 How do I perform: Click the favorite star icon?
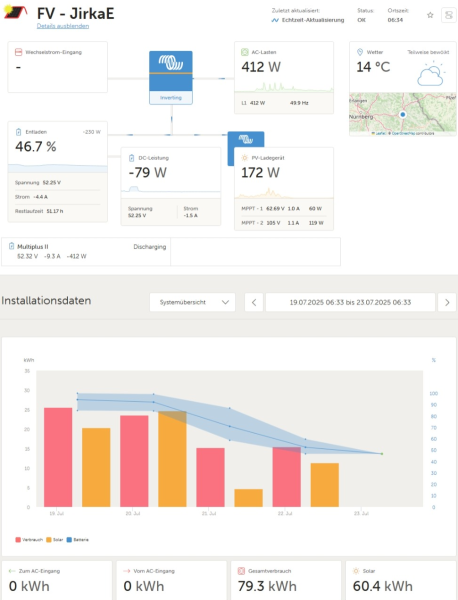tap(430, 15)
